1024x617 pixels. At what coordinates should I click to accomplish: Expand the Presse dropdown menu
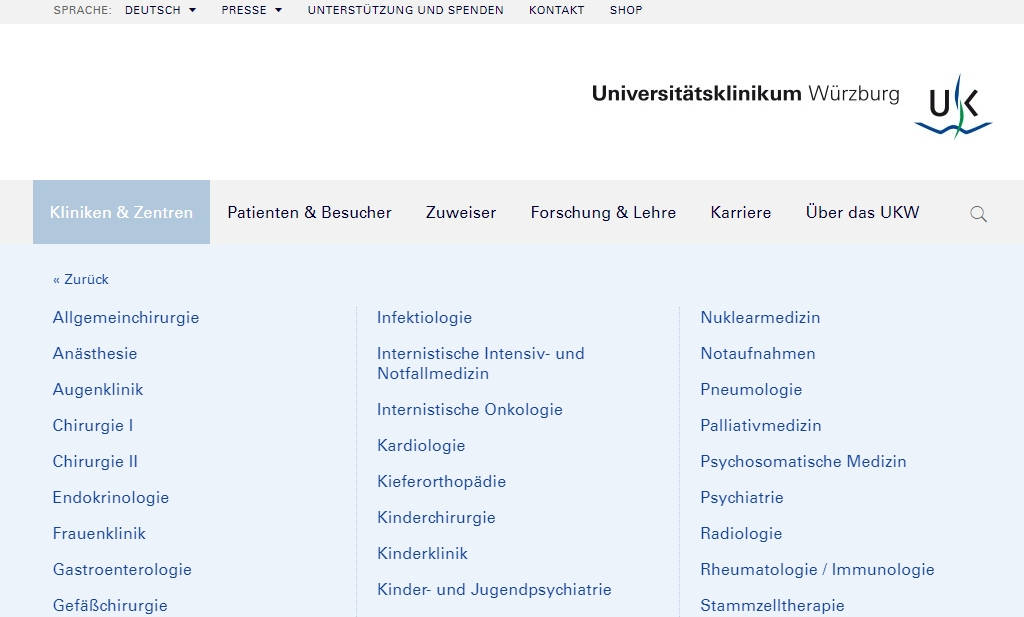(251, 10)
